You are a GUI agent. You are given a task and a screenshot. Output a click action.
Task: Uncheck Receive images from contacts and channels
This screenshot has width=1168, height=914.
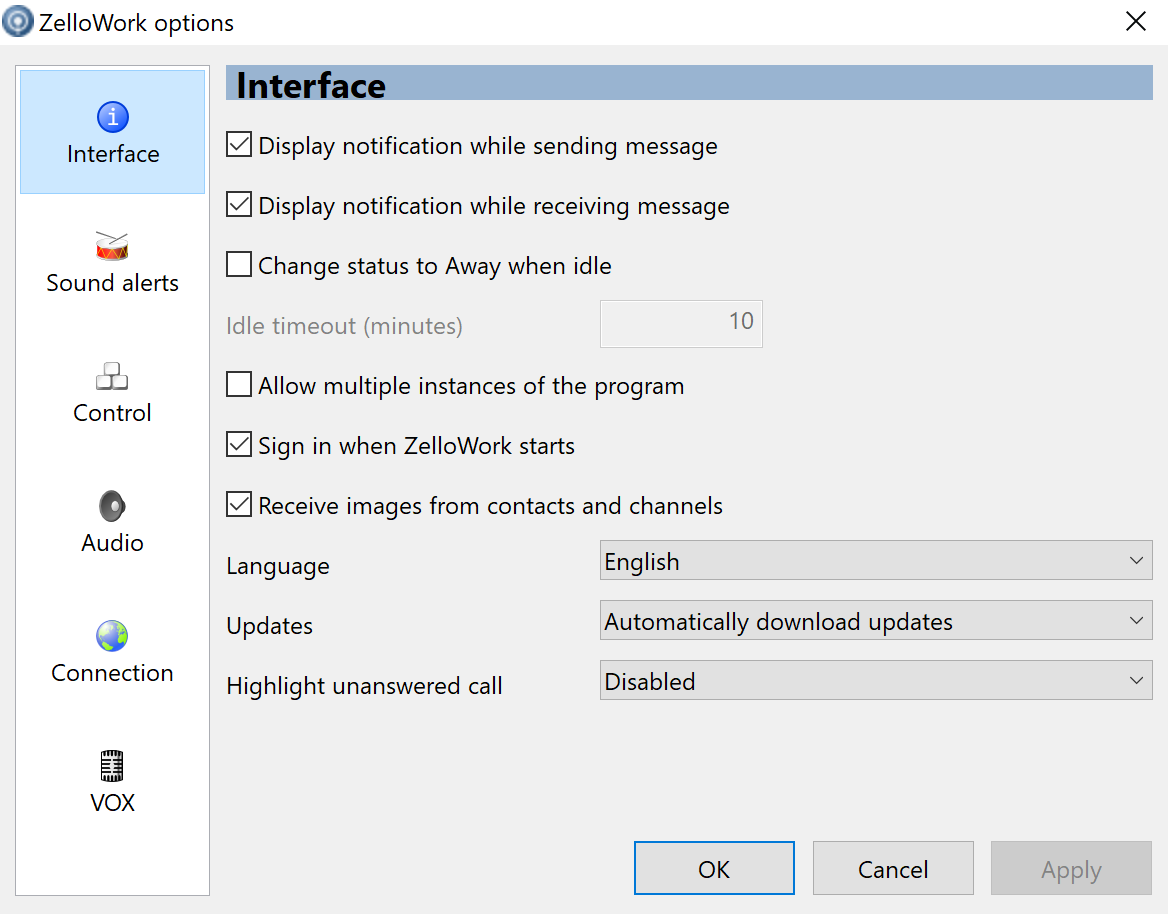pos(239,504)
